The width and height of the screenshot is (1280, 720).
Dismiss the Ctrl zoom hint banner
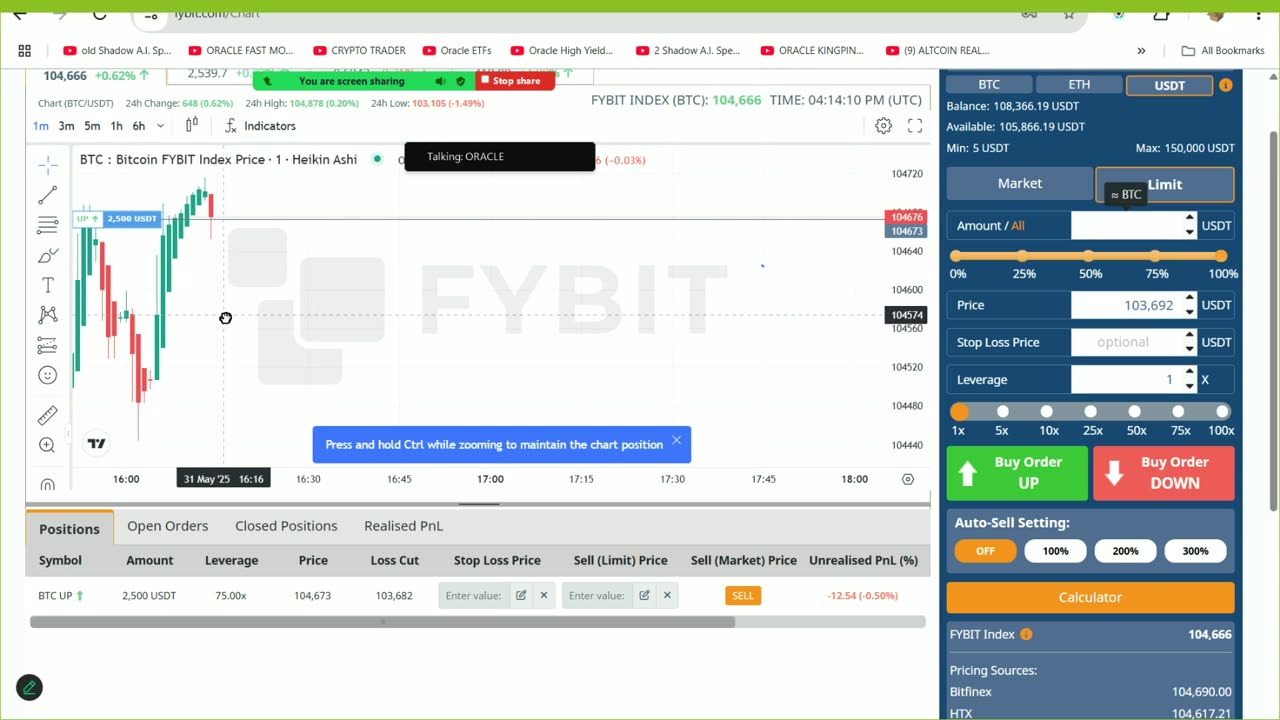[x=676, y=441]
